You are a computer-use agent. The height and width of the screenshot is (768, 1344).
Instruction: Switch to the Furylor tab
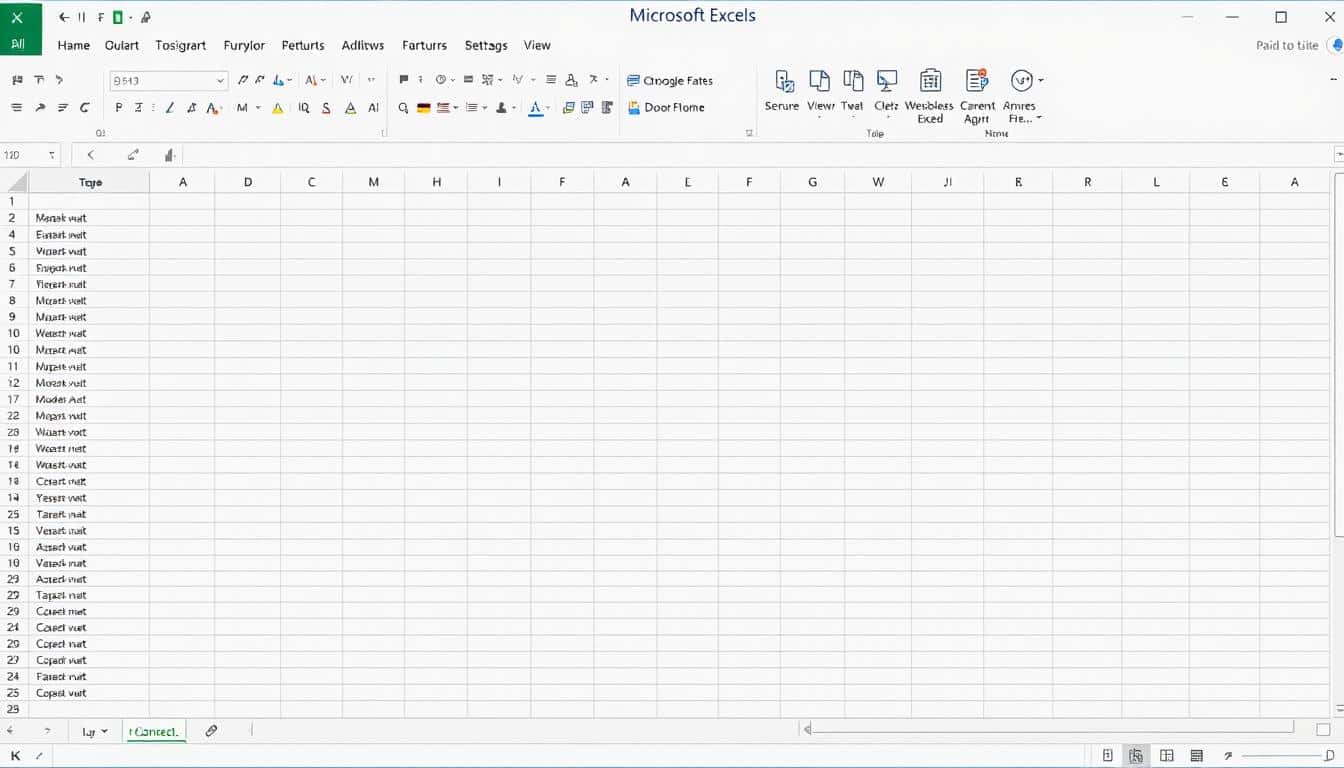click(x=244, y=45)
